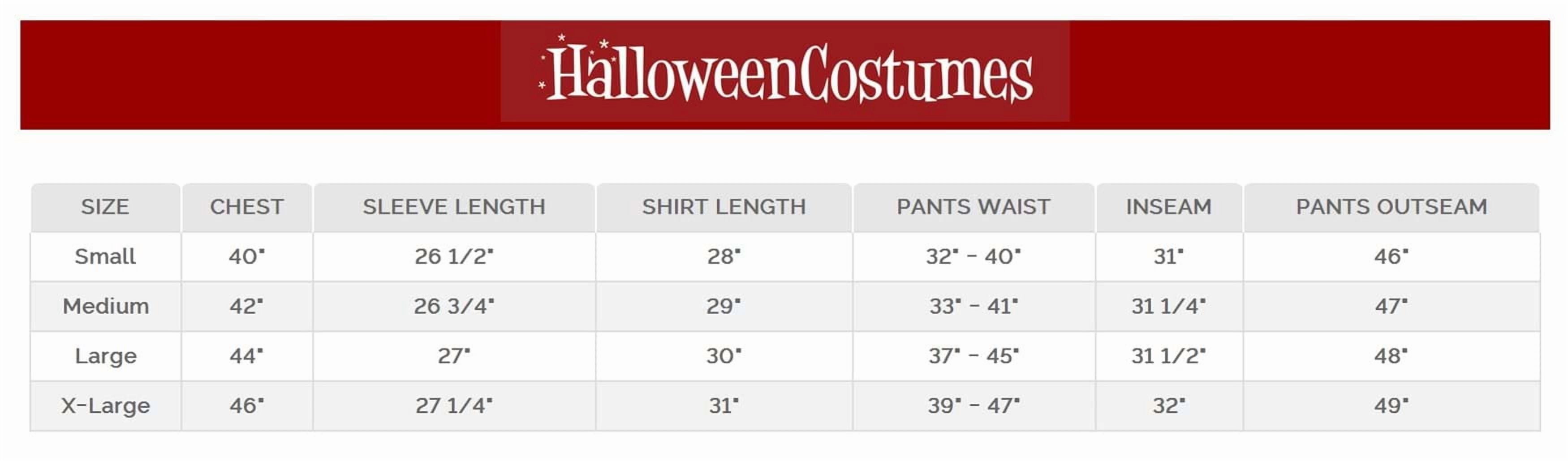Viewport: 1568px width, 461px height.
Task: Click the PANTS OUTSEAM column header
Action: click(1391, 207)
